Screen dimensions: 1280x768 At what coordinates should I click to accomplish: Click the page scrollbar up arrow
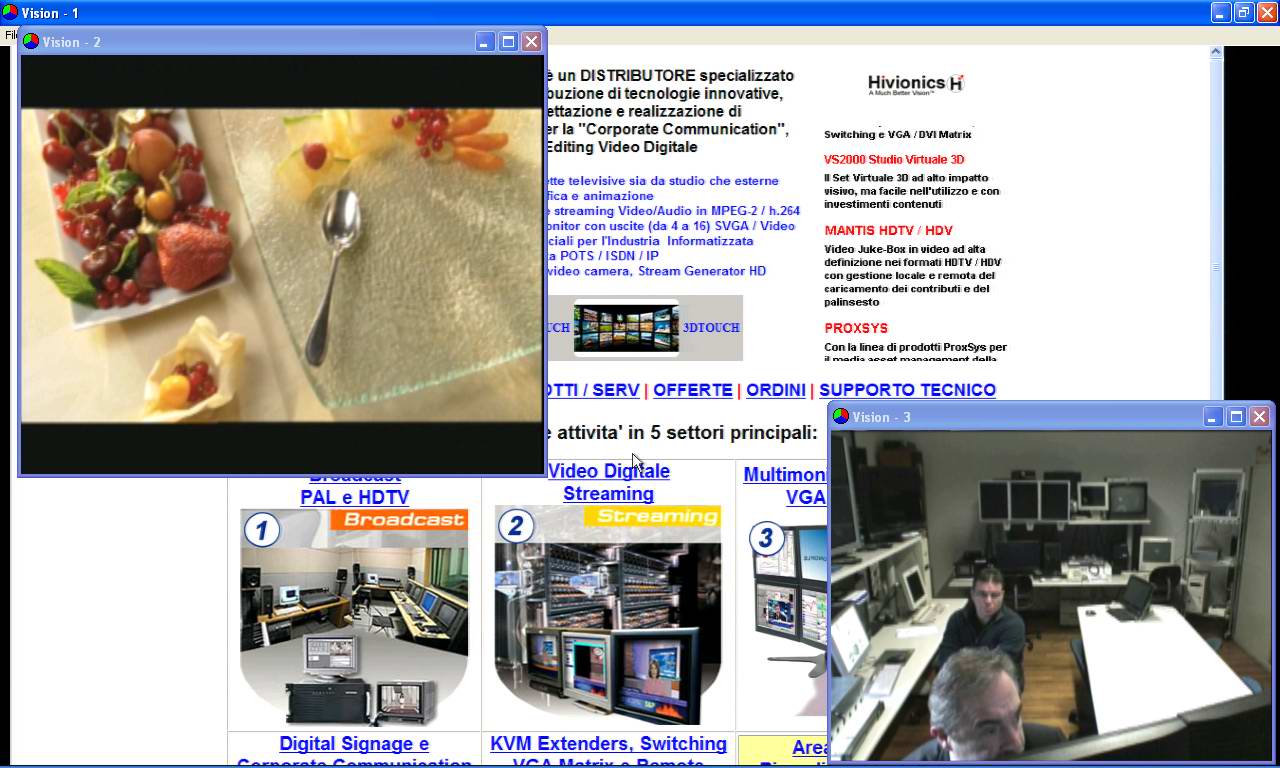(x=1216, y=52)
